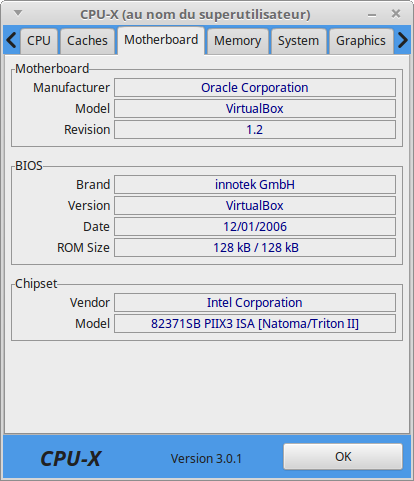This screenshot has height=481, width=414.
Task: Select the BIOS Version VirtualBox value
Action: tap(255, 206)
